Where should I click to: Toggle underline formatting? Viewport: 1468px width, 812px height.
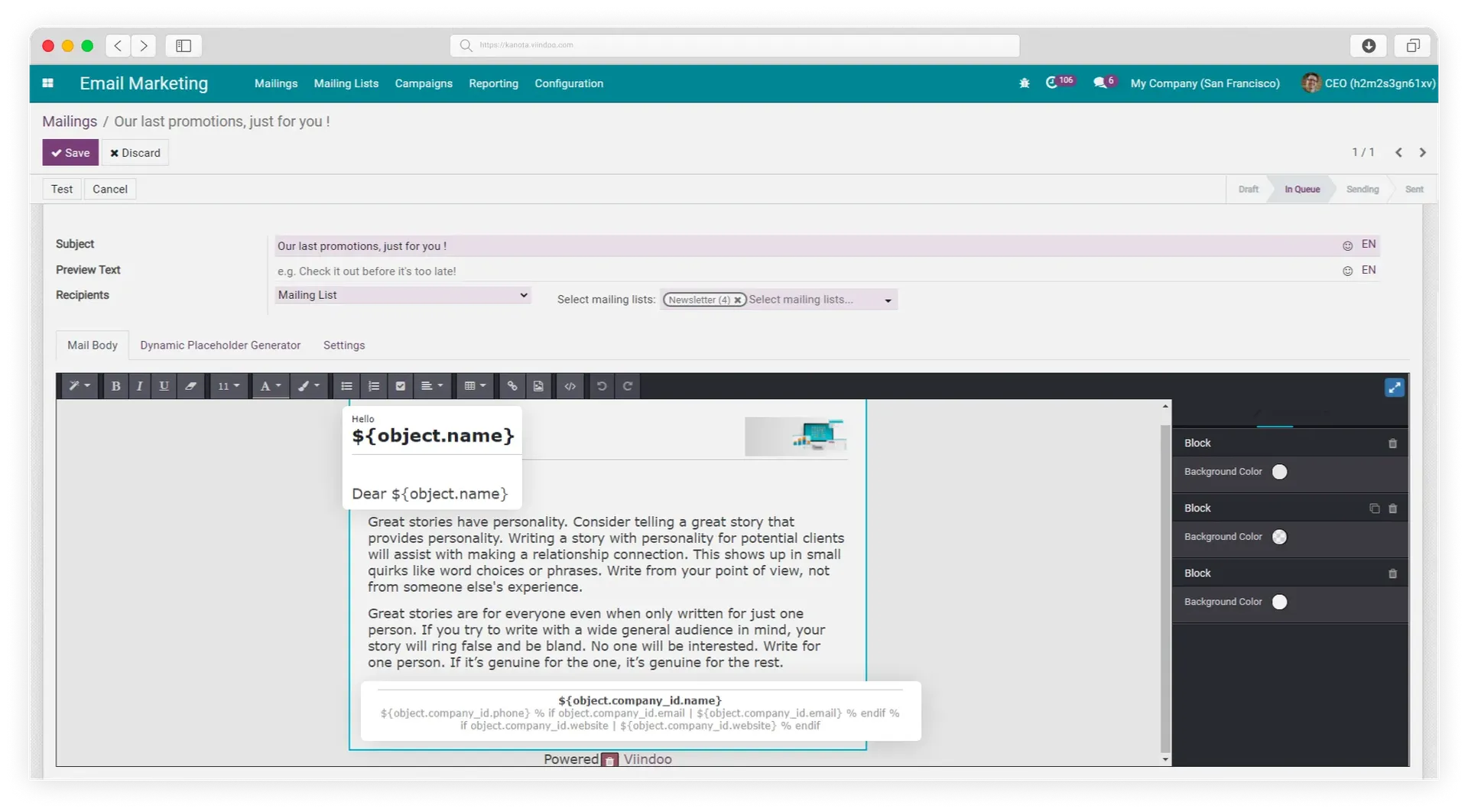(164, 386)
